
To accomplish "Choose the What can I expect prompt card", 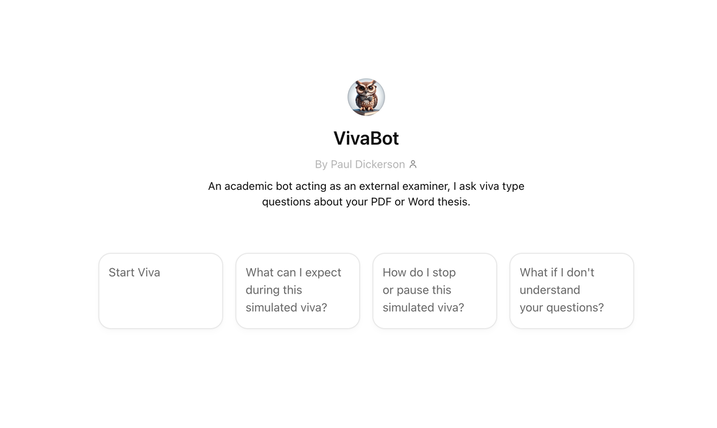I will (x=298, y=291).
